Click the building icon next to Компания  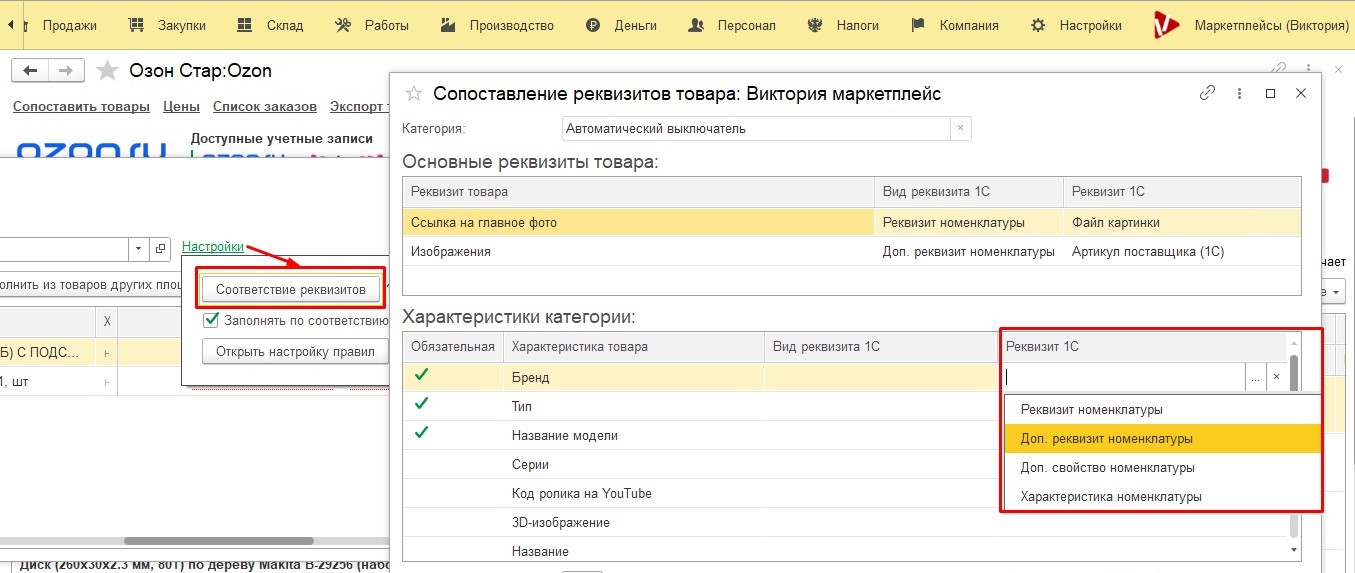tap(919, 25)
